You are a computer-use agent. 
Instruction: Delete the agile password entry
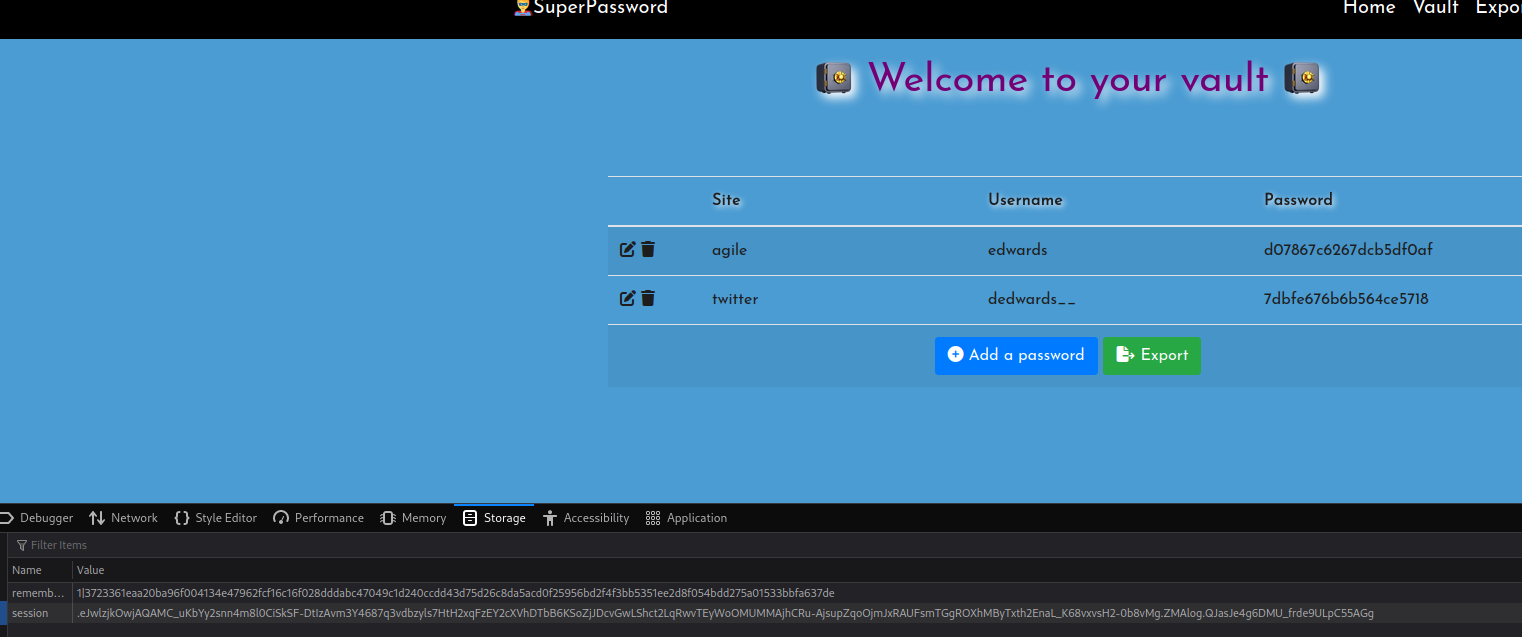648,250
